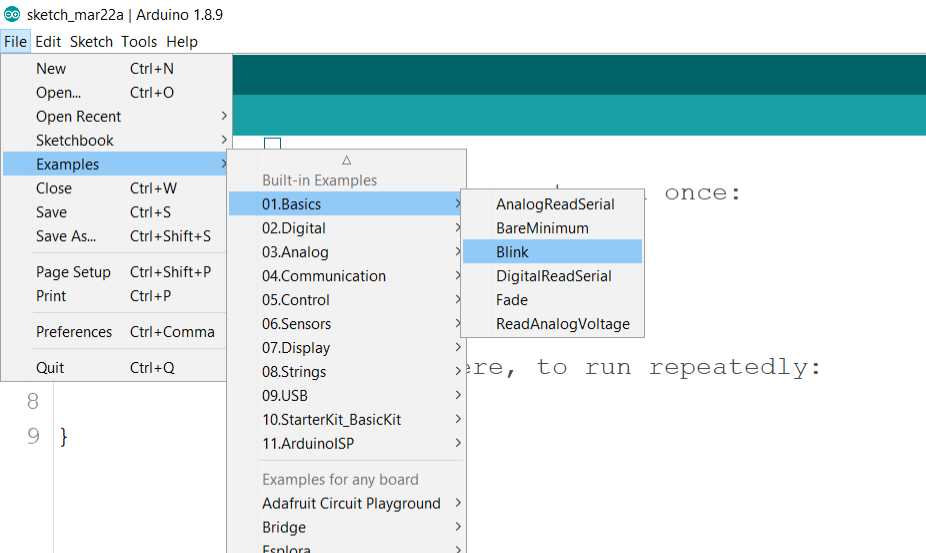This screenshot has width=926, height=553.
Task: Expand the 10.StarterKit_BasicKit submenu
Action: [346, 419]
